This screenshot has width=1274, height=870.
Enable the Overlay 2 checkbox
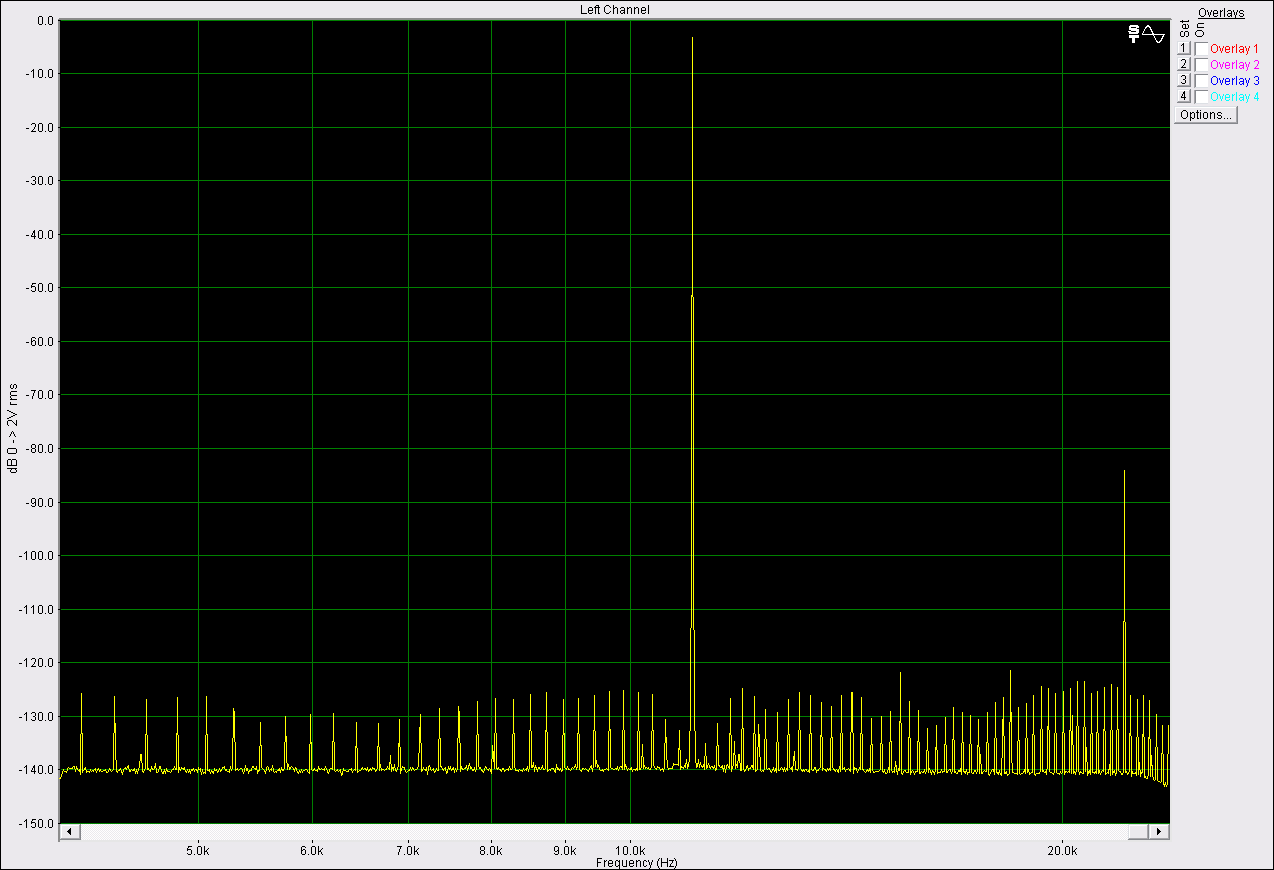pos(1201,65)
